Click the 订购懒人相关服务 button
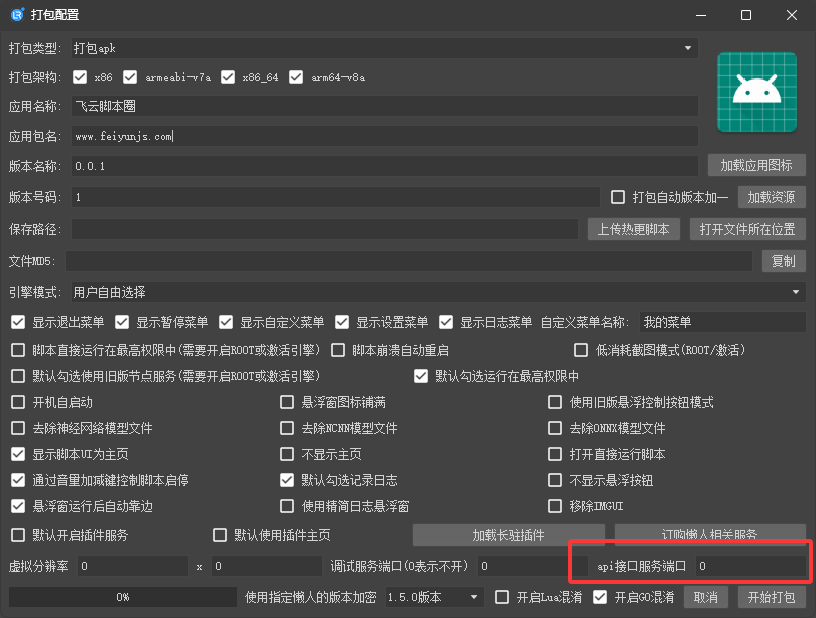Image resolution: width=816 pixels, height=618 pixels. click(710, 535)
